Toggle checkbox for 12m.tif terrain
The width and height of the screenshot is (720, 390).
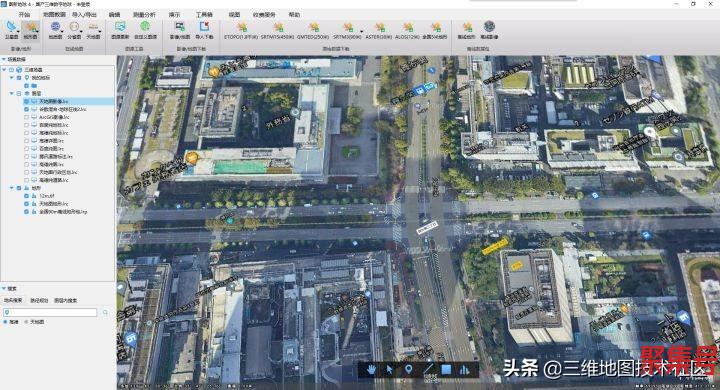pyautogui.click(x=26, y=196)
